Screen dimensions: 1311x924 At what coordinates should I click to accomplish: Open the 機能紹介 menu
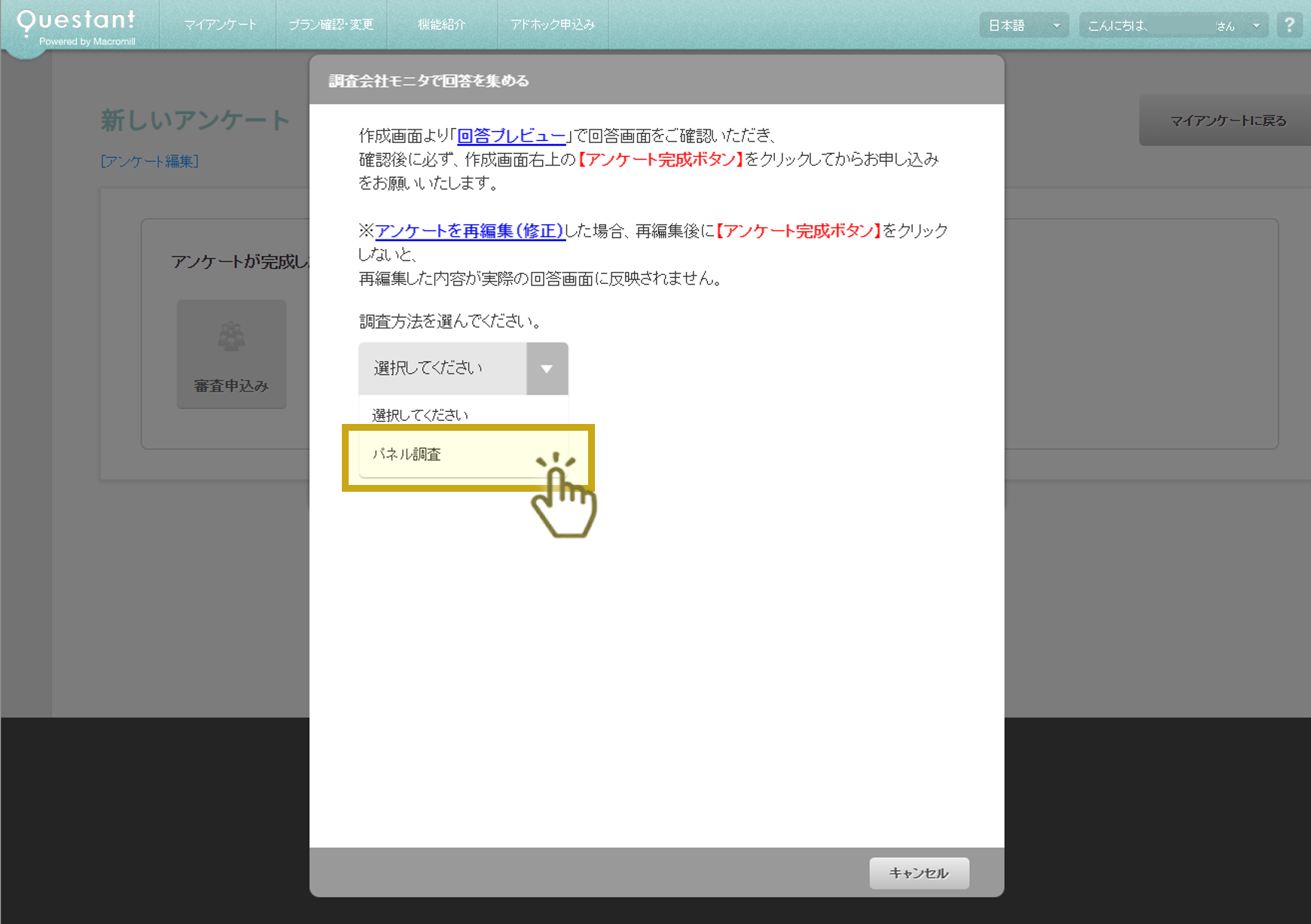pyautogui.click(x=441, y=23)
